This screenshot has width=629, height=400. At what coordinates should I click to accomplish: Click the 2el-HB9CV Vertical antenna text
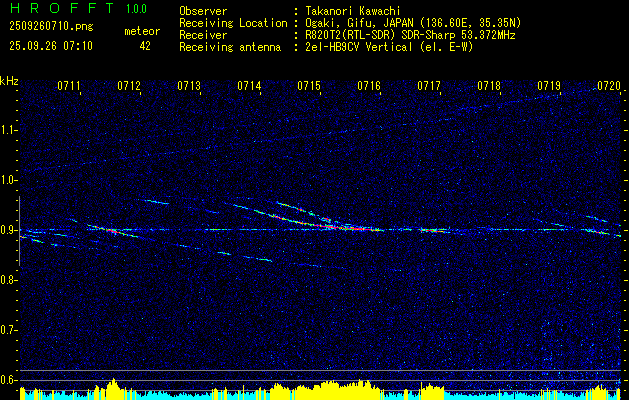(389, 47)
